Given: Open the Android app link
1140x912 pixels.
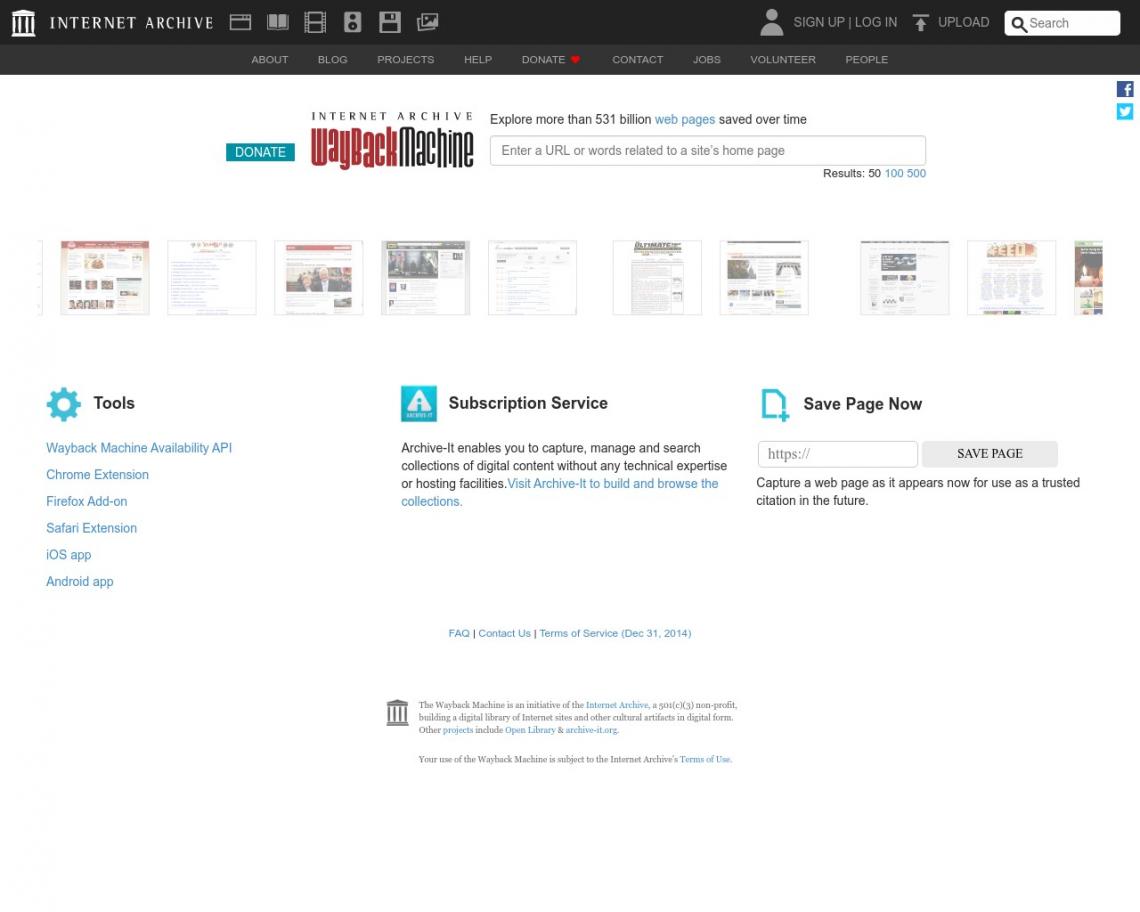Looking at the screenshot, I should (79, 582).
